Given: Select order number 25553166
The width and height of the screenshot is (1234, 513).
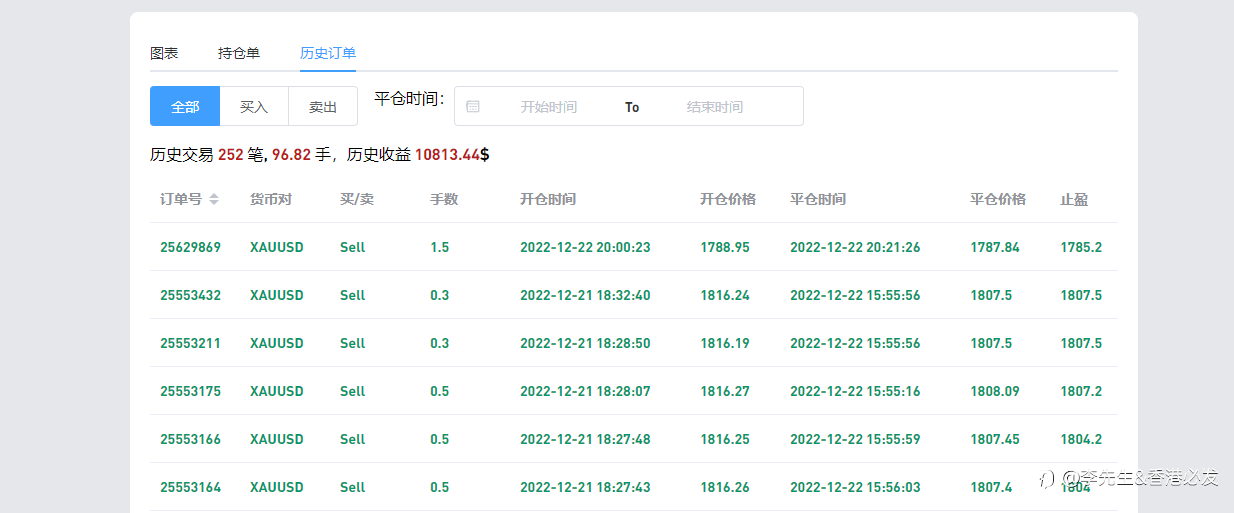Looking at the screenshot, I should tap(190, 439).
